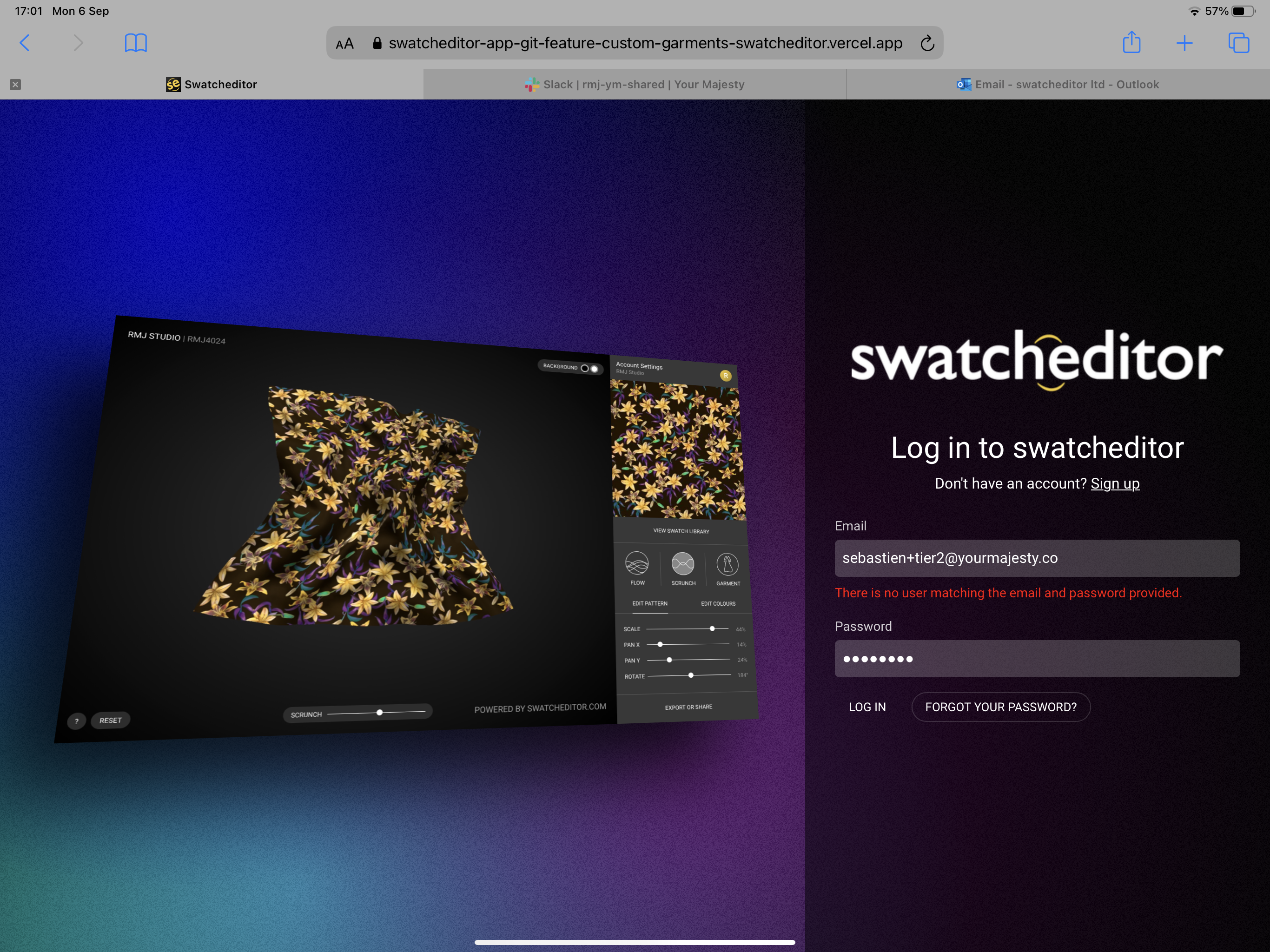Screen dimensions: 1270x952
Task: Select the Swatcheditor browser tab
Action: coord(212,85)
